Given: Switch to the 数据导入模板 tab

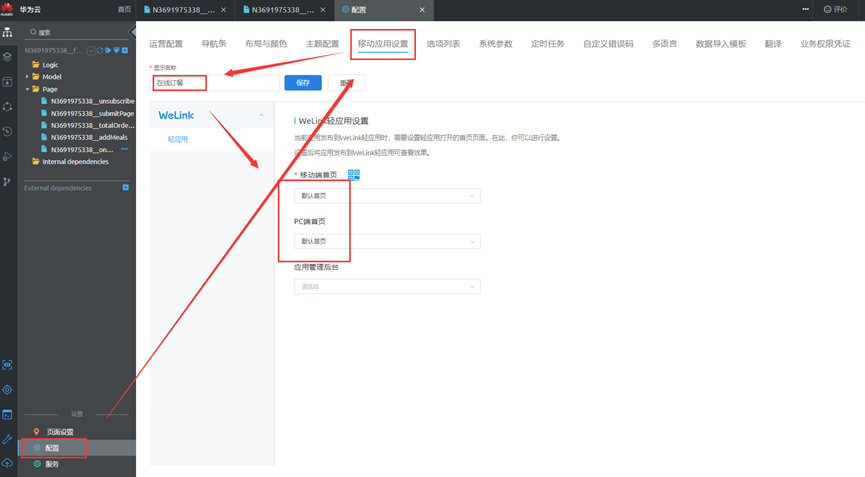Looking at the screenshot, I should [x=720, y=44].
